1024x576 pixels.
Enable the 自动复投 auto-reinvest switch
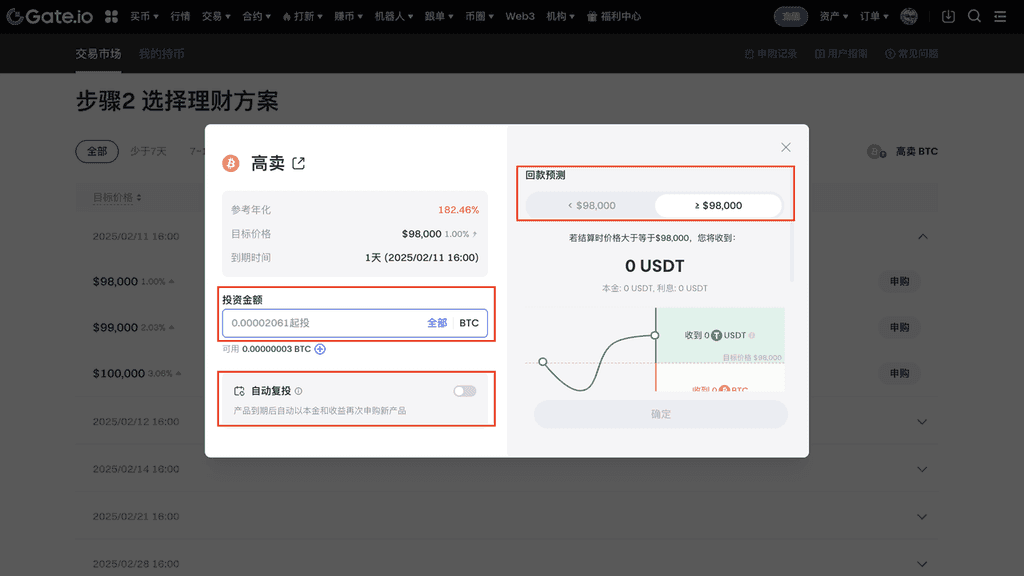tap(464, 391)
